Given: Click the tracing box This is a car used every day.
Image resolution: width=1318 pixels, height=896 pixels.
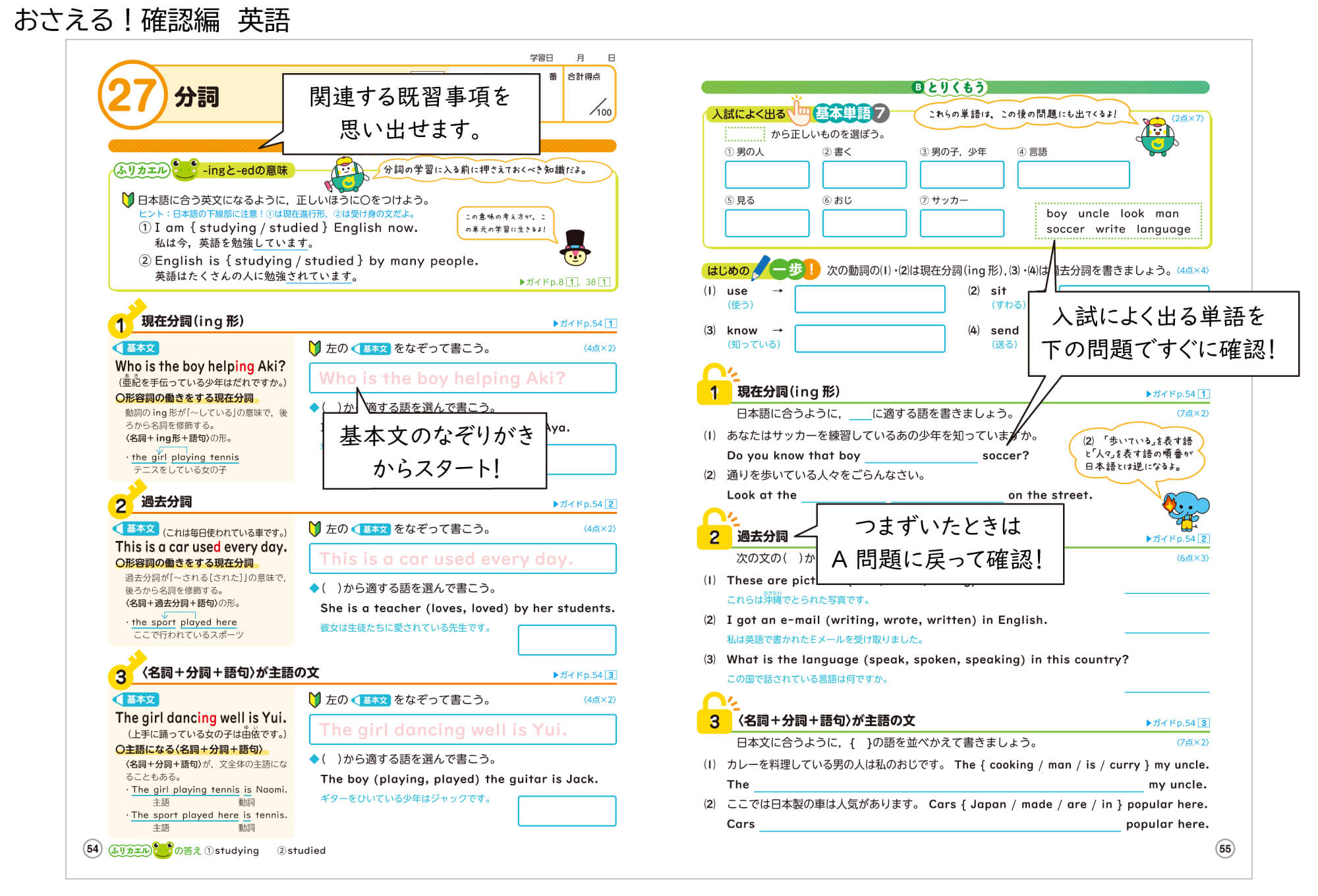Looking at the screenshot, I should point(463,559).
